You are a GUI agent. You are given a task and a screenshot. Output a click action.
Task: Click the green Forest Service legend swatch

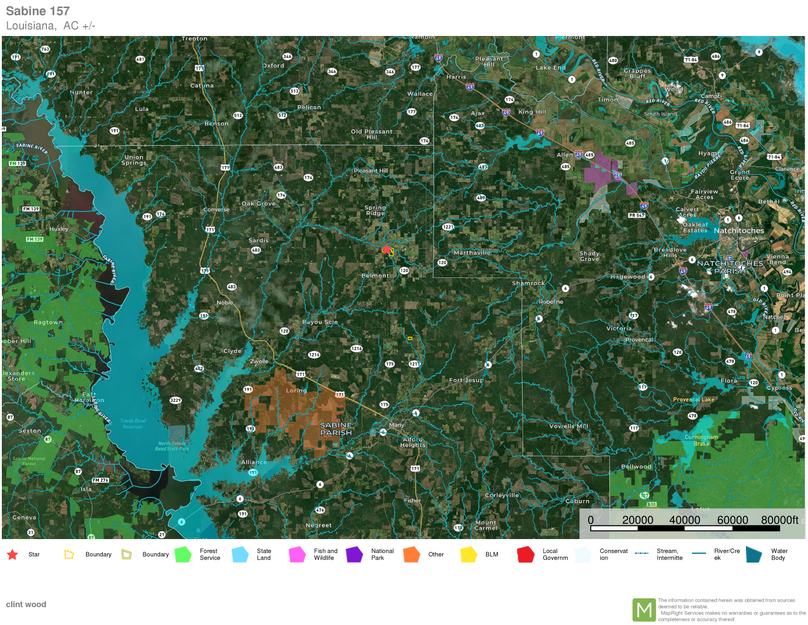click(183, 554)
